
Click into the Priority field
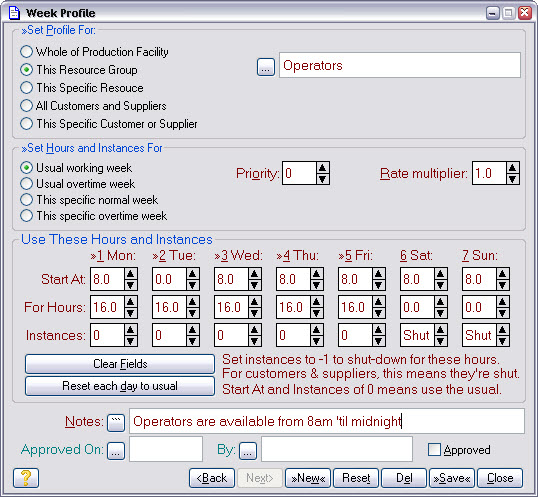(x=299, y=173)
